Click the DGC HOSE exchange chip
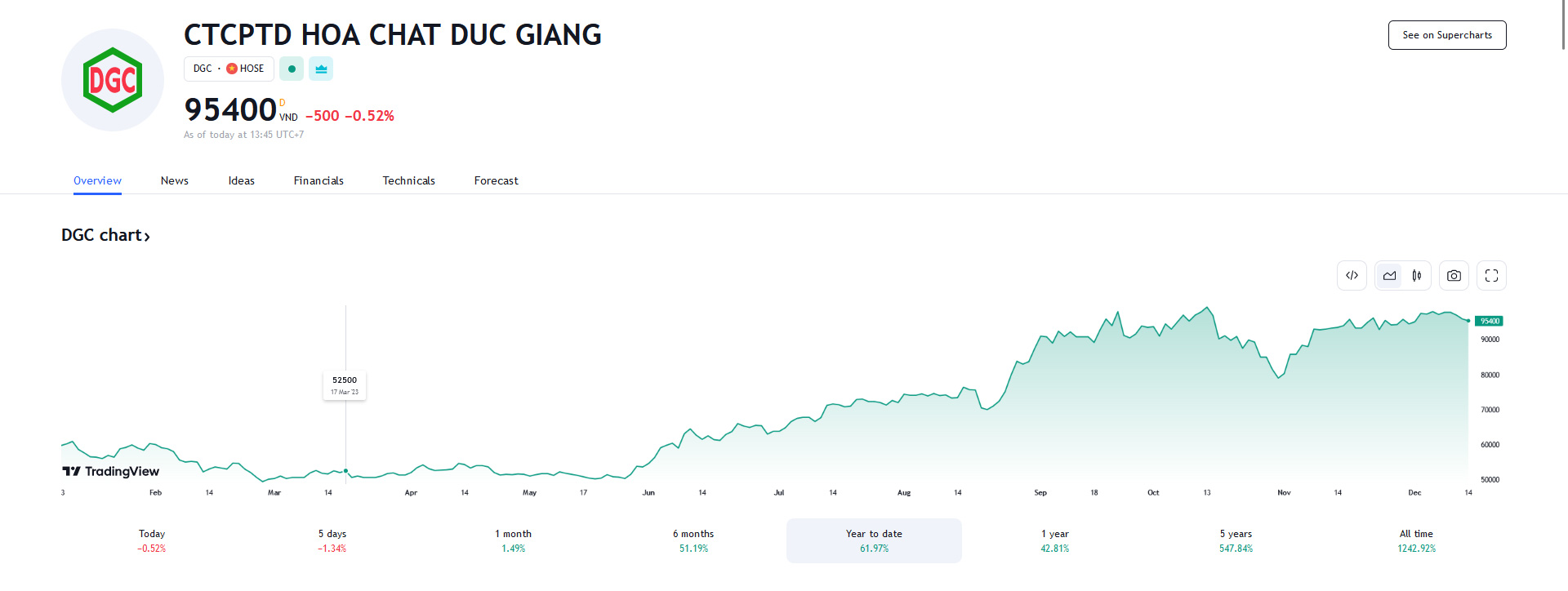The height and width of the screenshot is (591, 1568). [x=229, y=69]
